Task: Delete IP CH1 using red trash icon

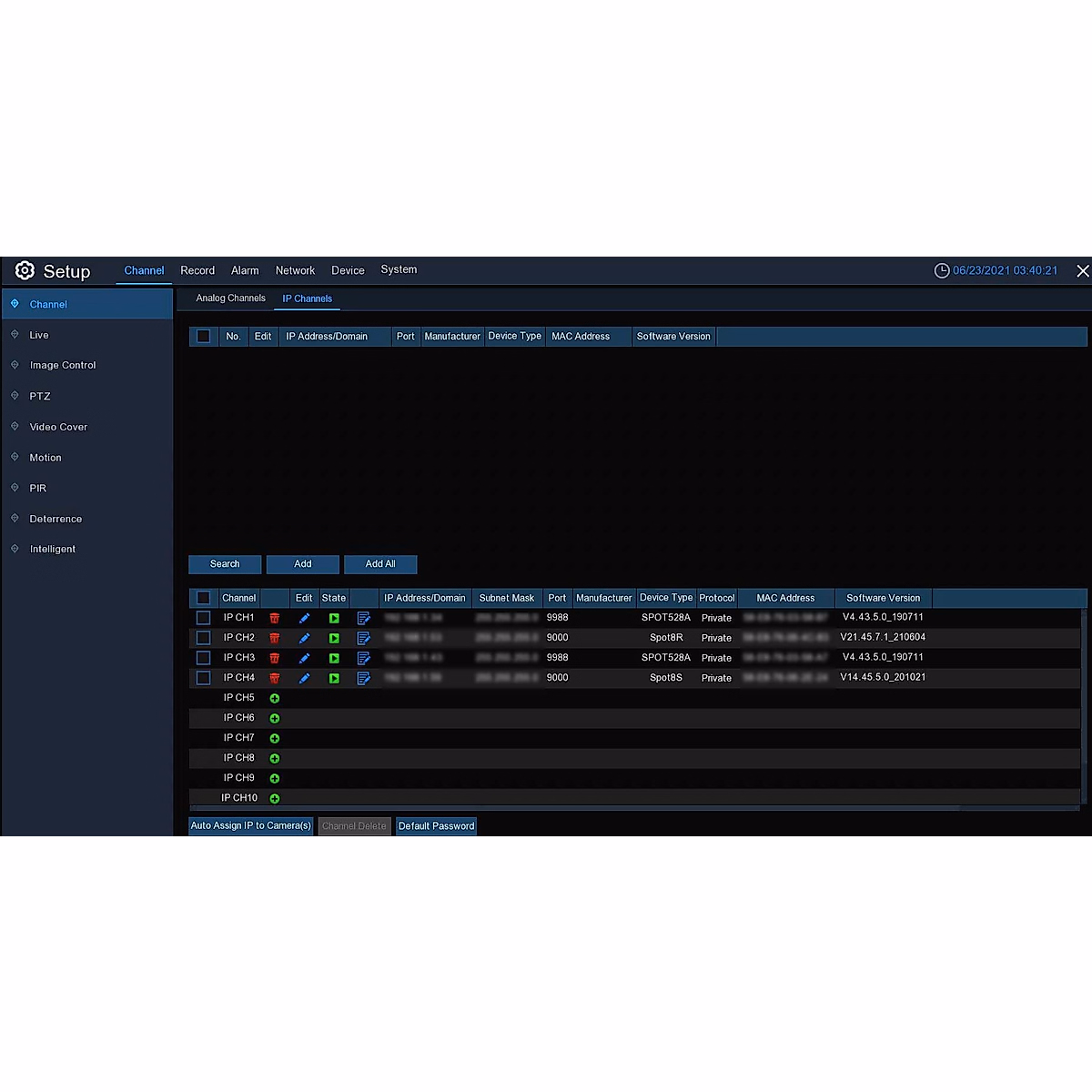Action: point(274,618)
